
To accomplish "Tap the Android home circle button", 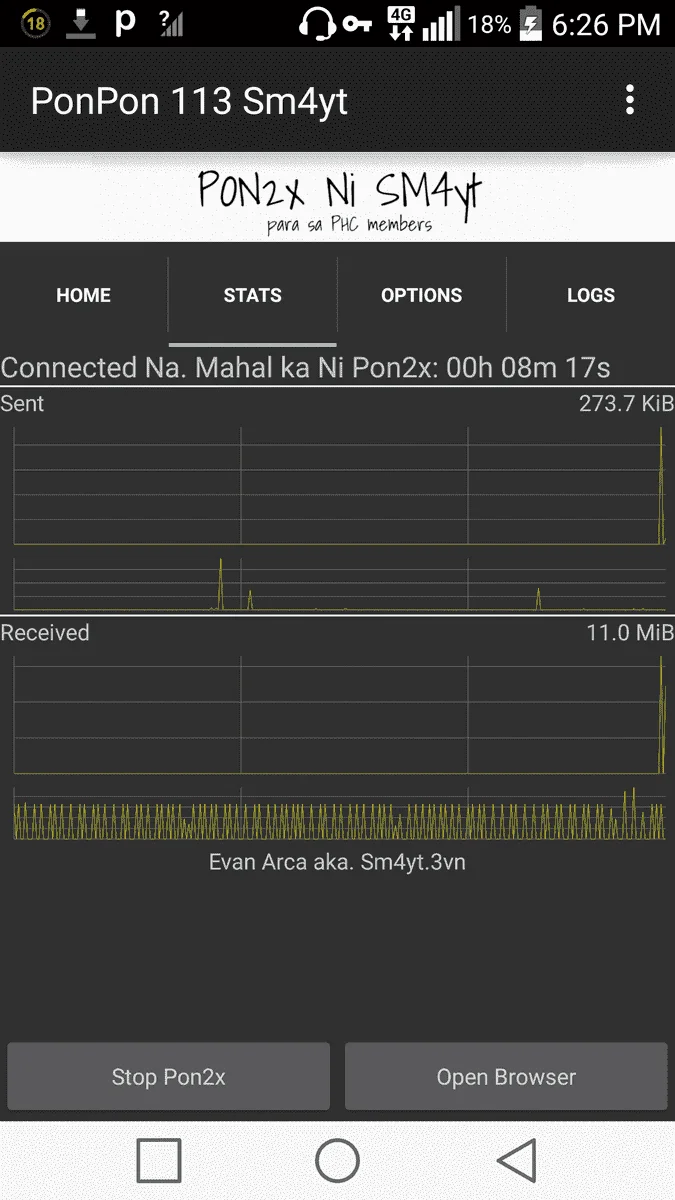I will tap(337, 1161).
